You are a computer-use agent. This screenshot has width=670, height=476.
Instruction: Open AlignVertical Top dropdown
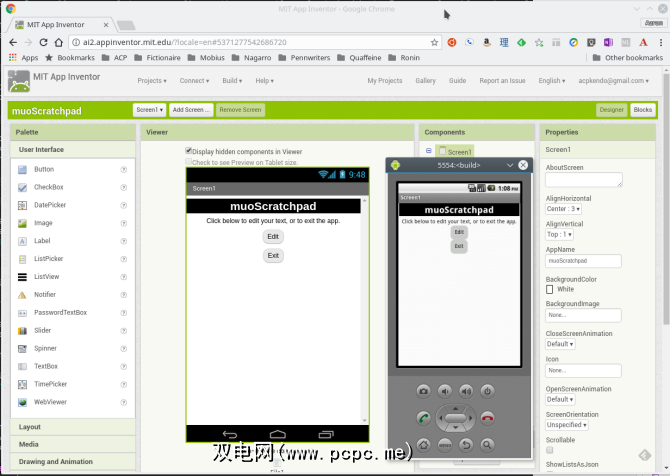(x=559, y=234)
